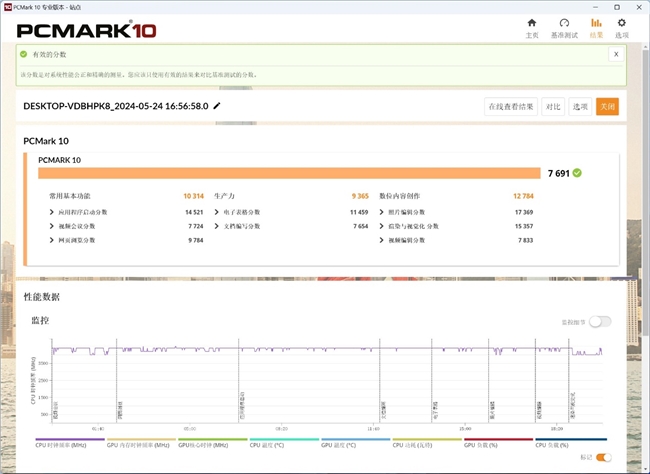Minimize the PCMark 10 window
This screenshot has height=474, width=650.
click(596, 7)
